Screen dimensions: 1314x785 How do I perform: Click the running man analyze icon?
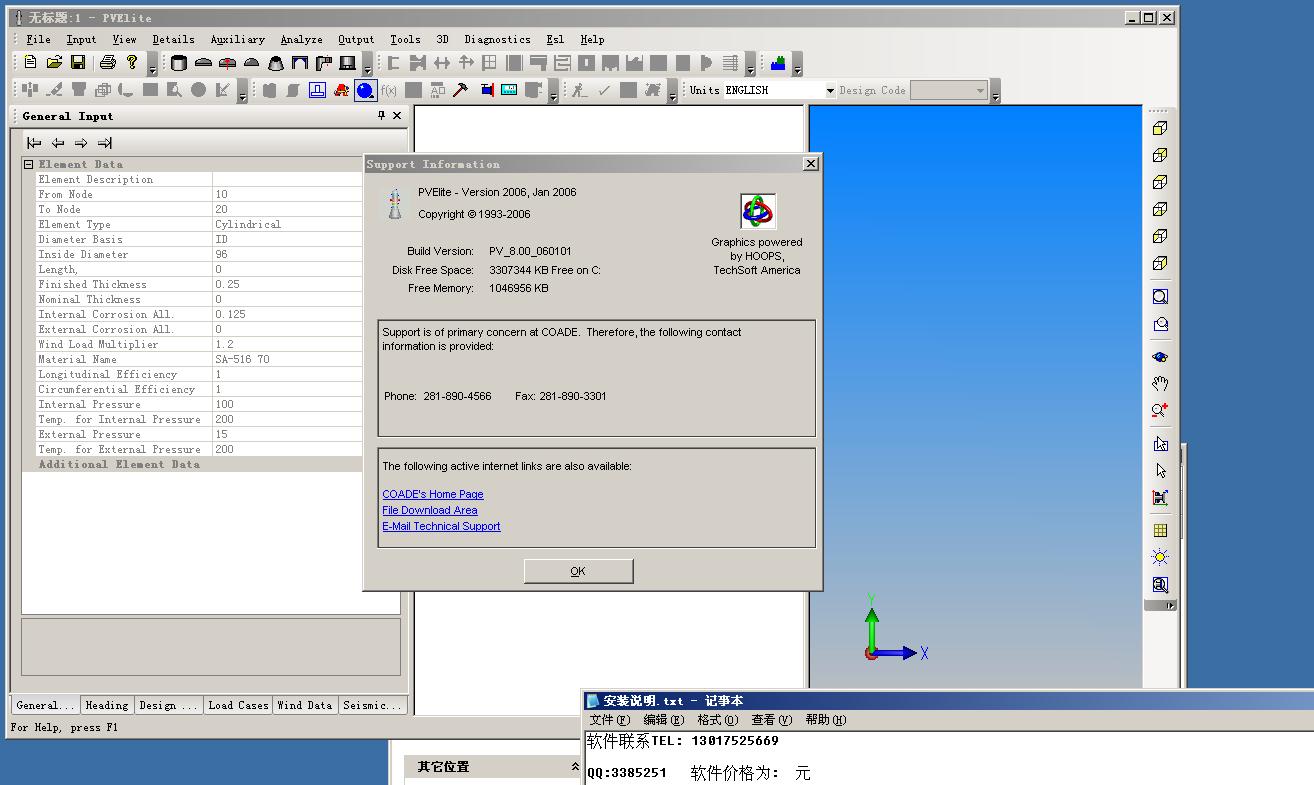pos(580,90)
